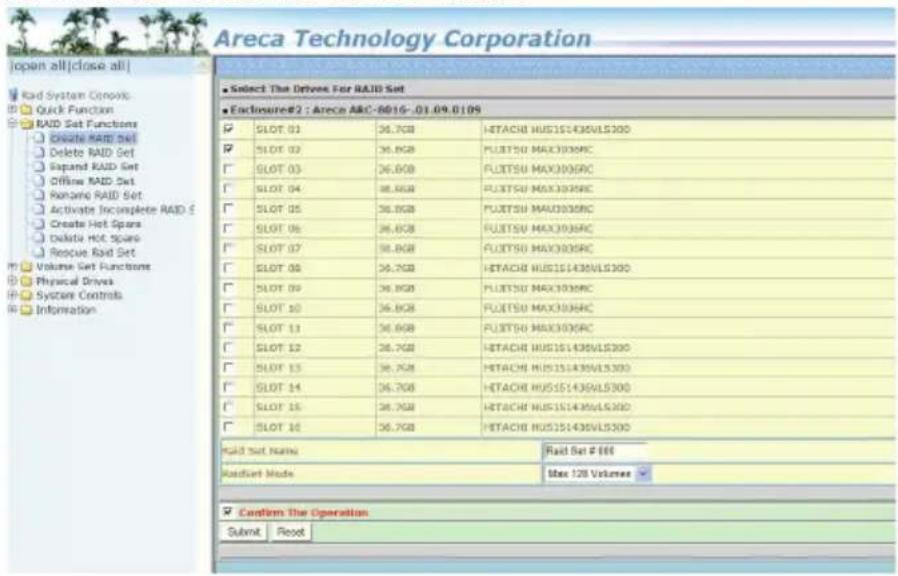Check the SLOT 14 drive checkbox
898x576 pixels.
click(229, 387)
